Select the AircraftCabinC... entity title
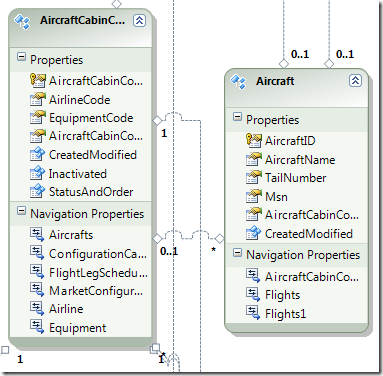The width and height of the screenshot is (383, 376). click(x=83, y=20)
